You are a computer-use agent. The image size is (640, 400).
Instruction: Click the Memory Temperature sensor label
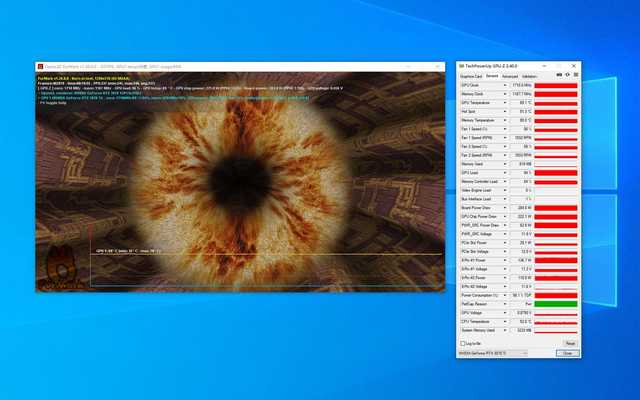click(478, 120)
